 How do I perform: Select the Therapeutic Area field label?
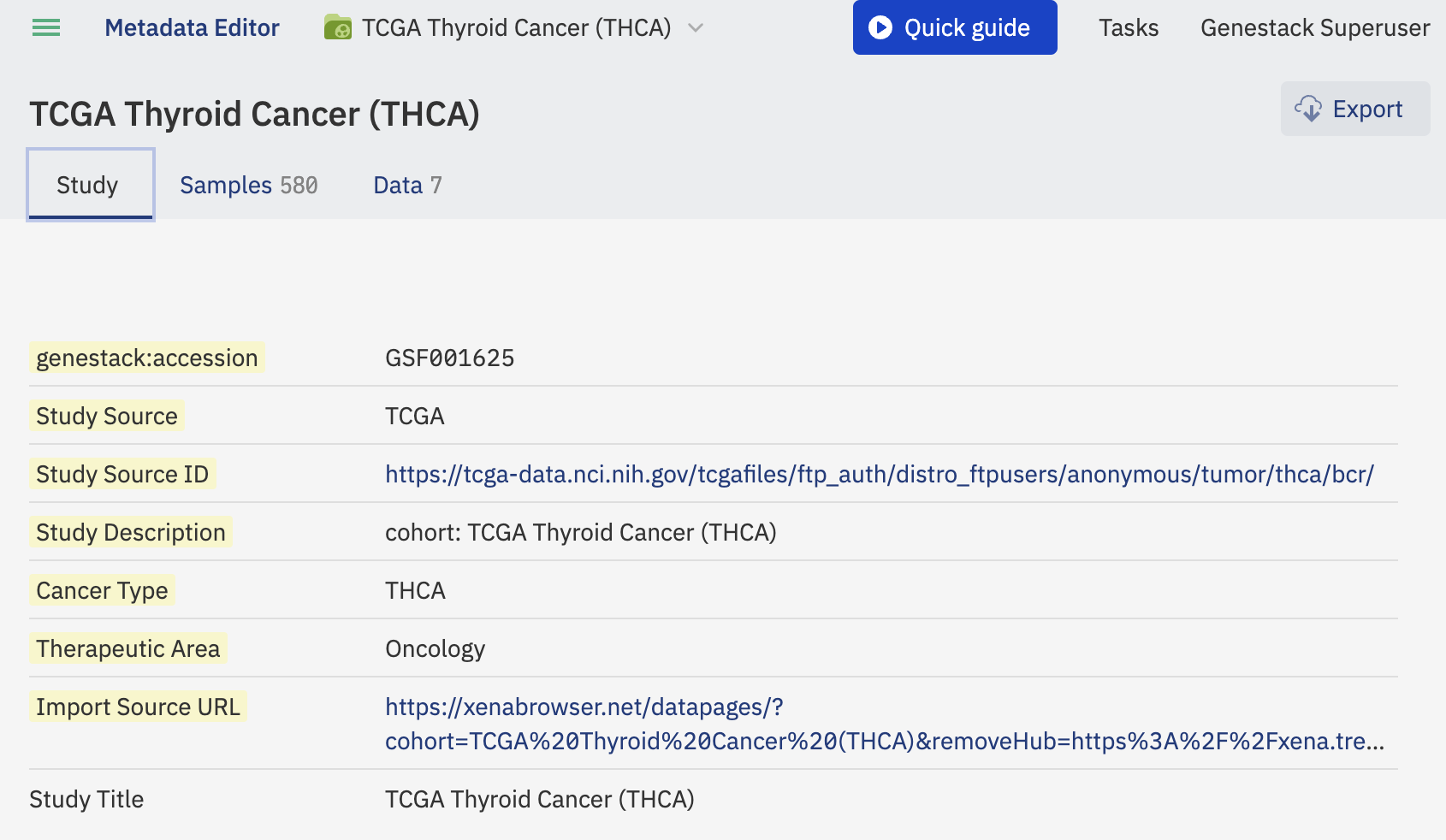click(x=128, y=648)
